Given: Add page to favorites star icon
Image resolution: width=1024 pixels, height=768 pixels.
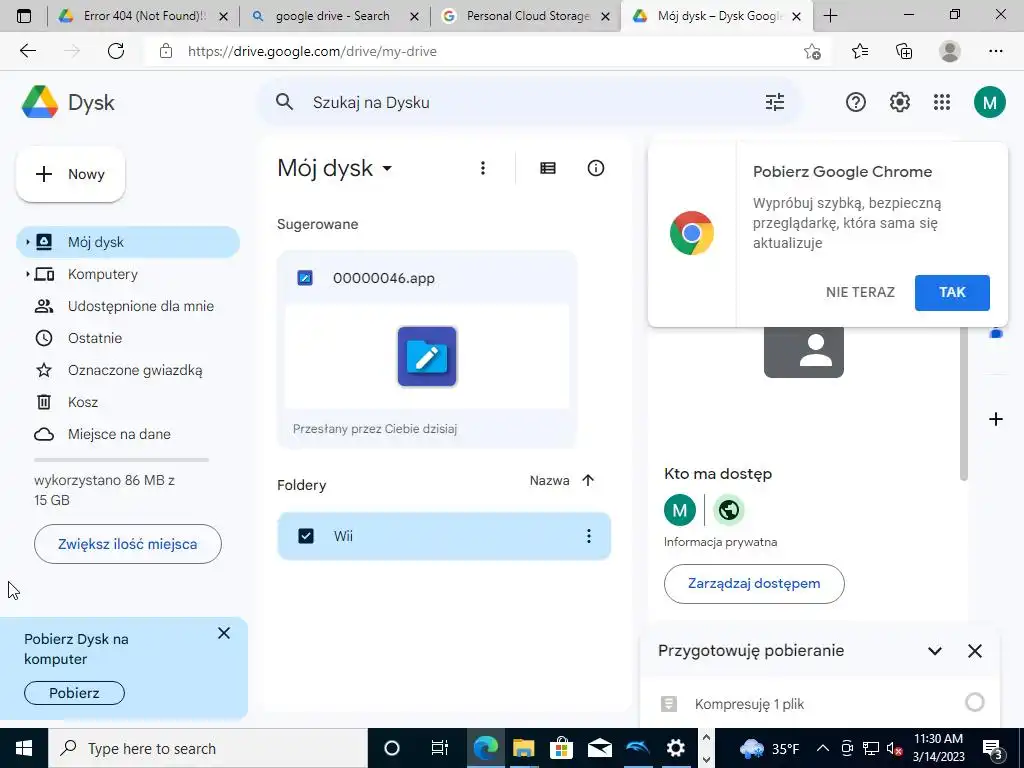Looking at the screenshot, I should pos(812,51).
